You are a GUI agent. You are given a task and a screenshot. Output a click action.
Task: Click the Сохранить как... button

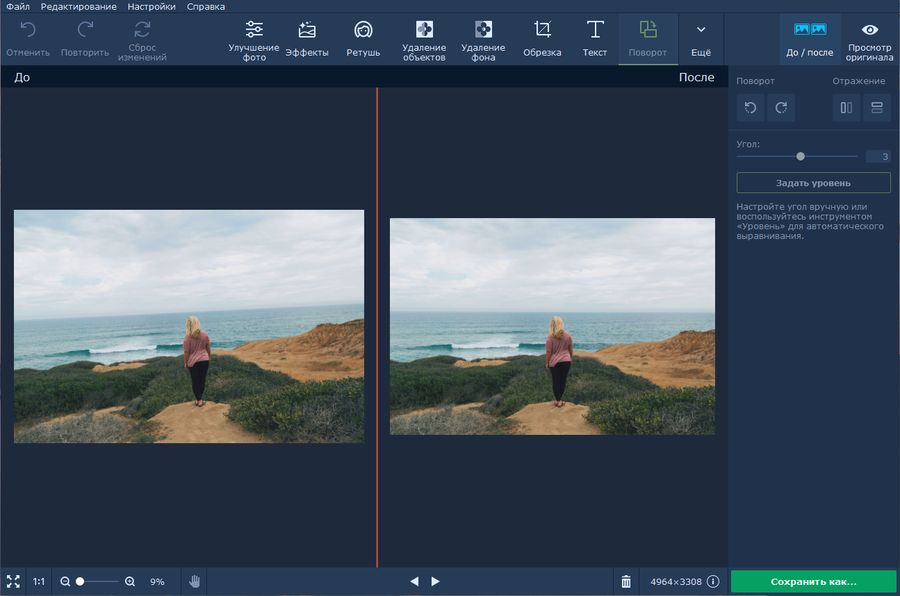813,581
